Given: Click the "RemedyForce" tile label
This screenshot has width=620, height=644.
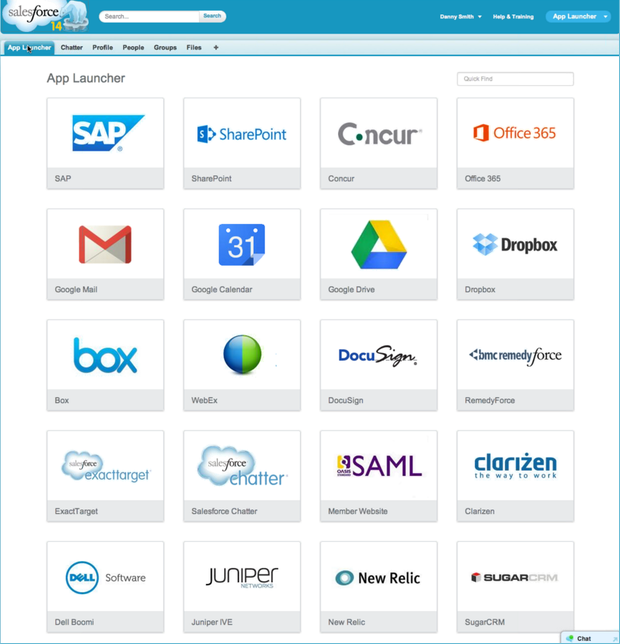Looking at the screenshot, I should click(489, 400).
